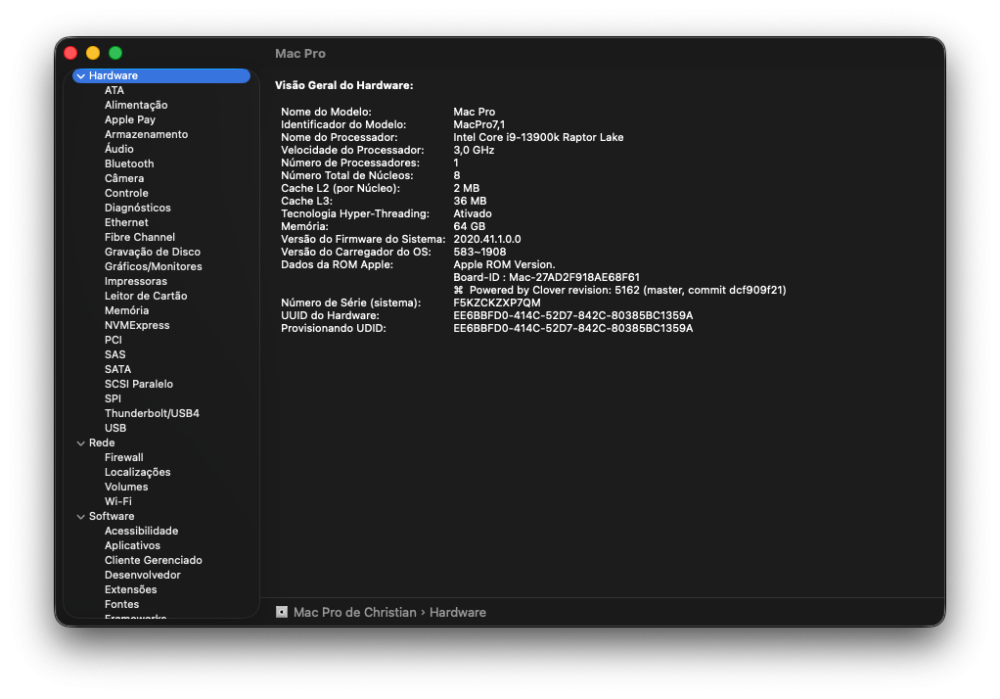The width and height of the screenshot is (1000, 699).
Task: Open SPI in the sidebar
Action: [112, 399]
